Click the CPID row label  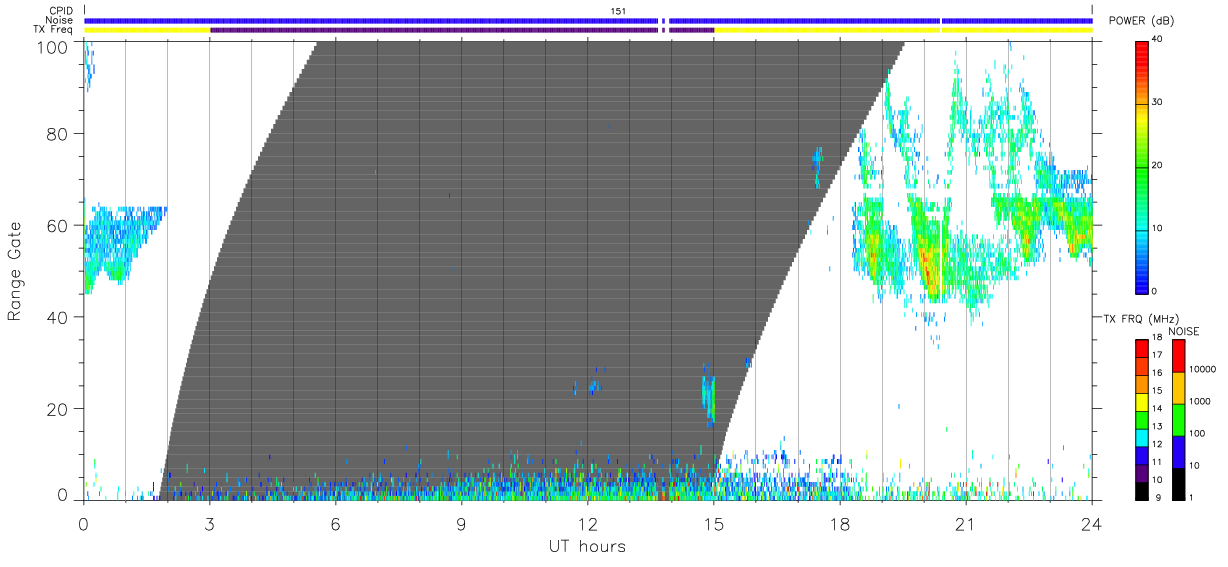(61, 11)
